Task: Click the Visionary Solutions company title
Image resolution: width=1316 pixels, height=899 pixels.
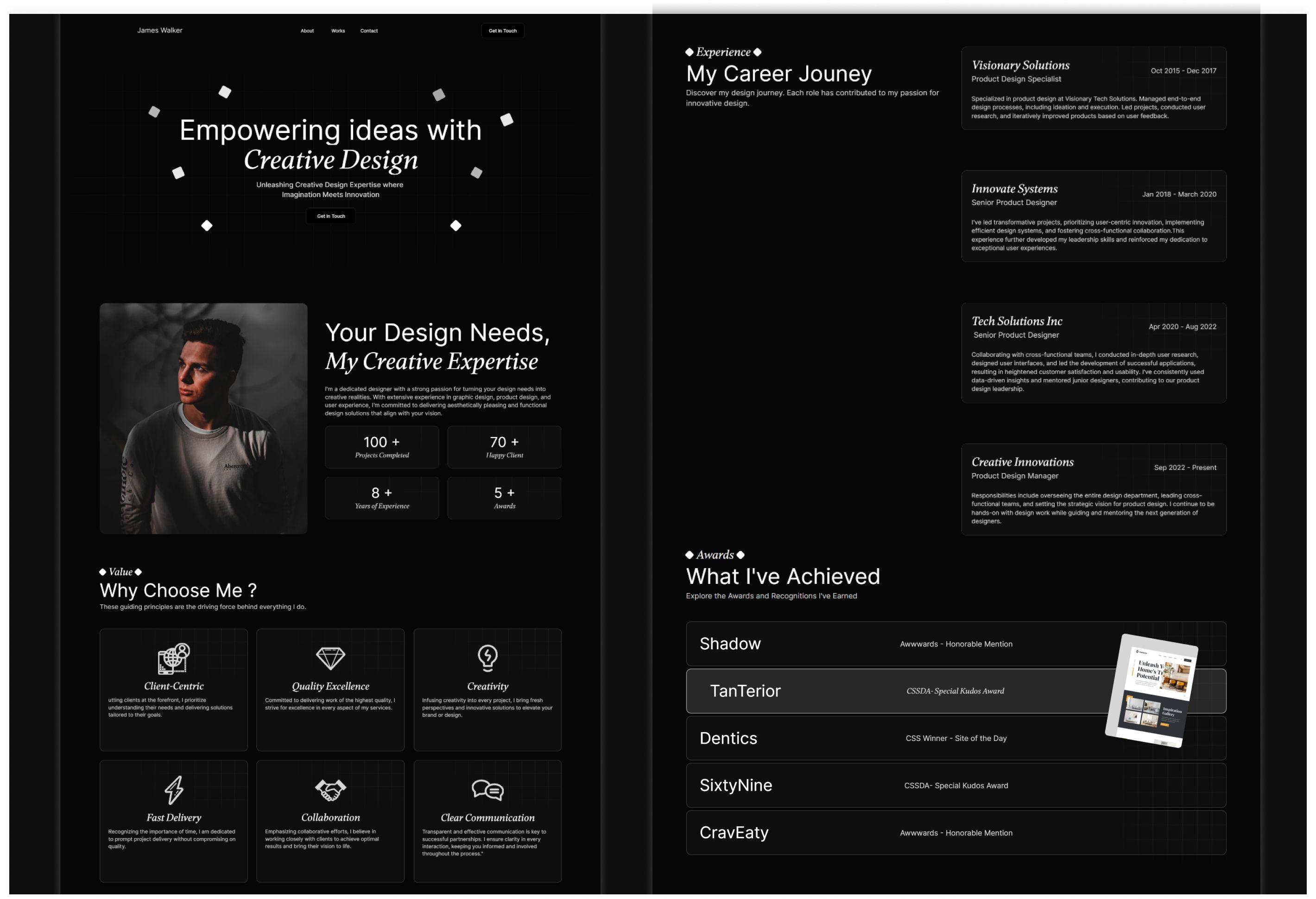Action: coord(1020,65)
